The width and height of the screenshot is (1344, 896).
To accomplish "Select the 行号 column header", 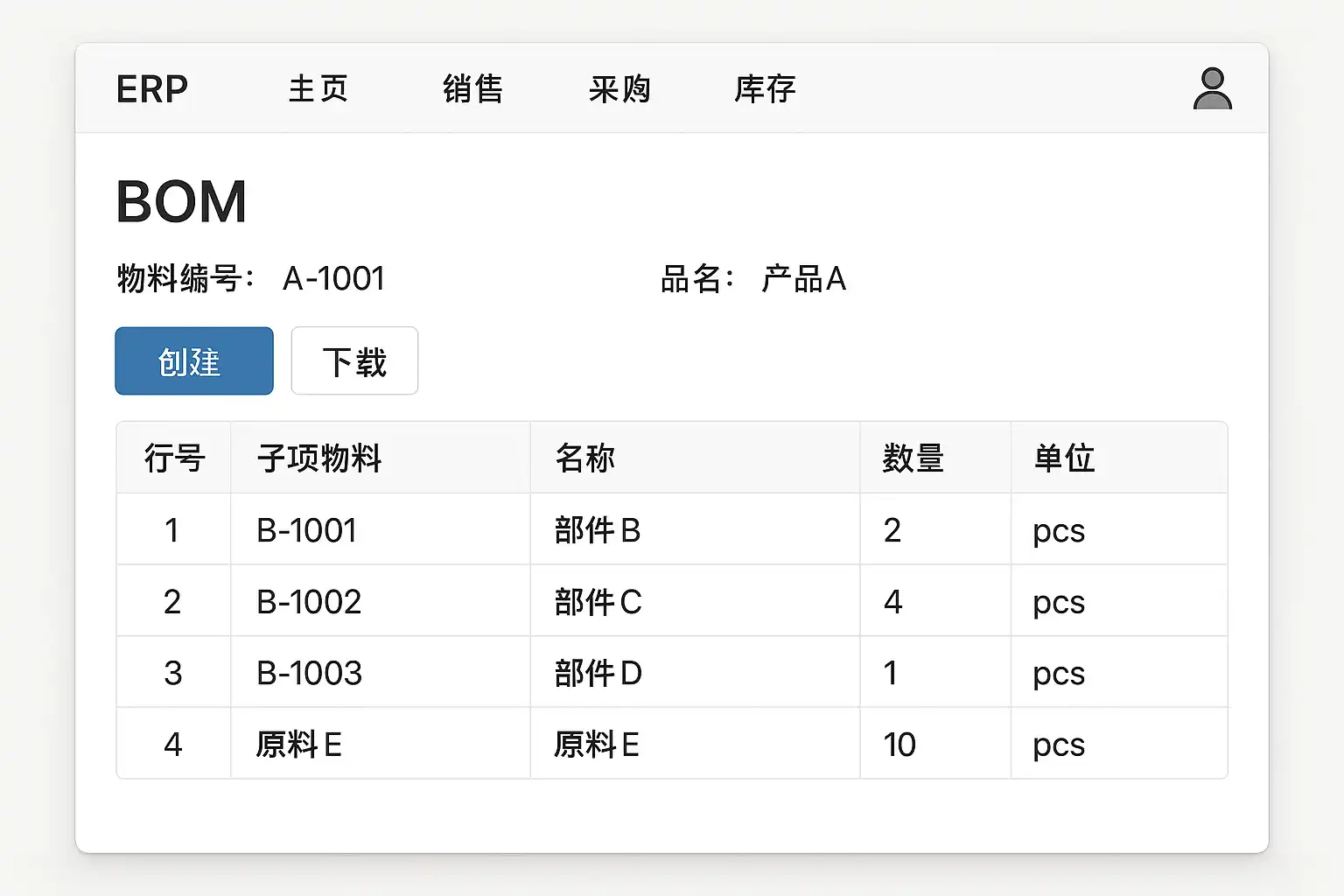I will [x=174, y=458].
